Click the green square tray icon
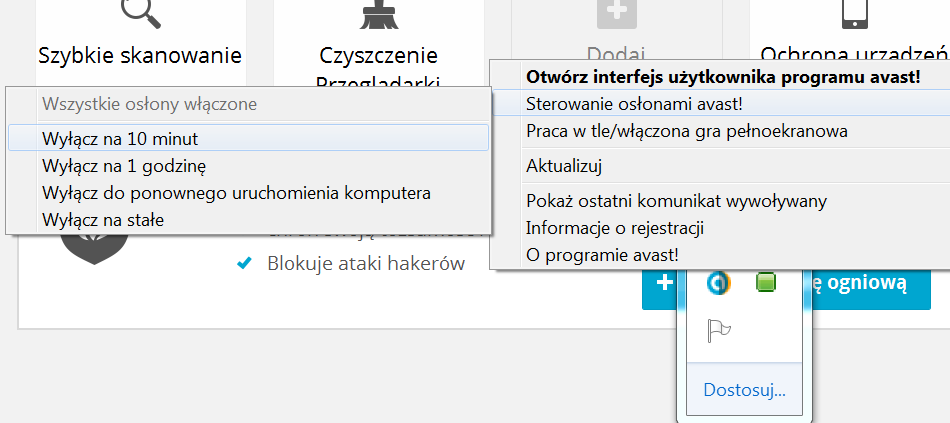950x423 pixels. (766, 282)
